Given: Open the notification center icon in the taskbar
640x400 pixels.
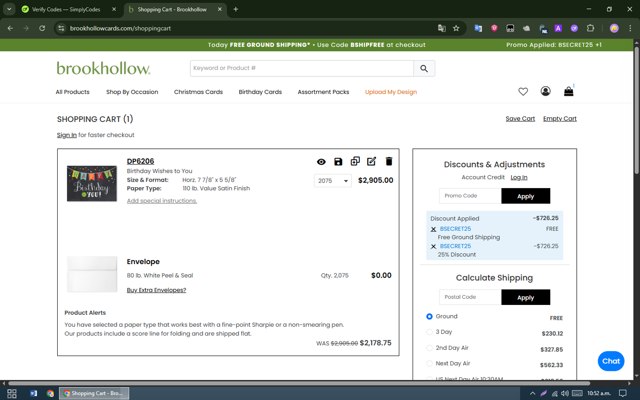Looking at the screenshot, I should [x=623, y=393].
